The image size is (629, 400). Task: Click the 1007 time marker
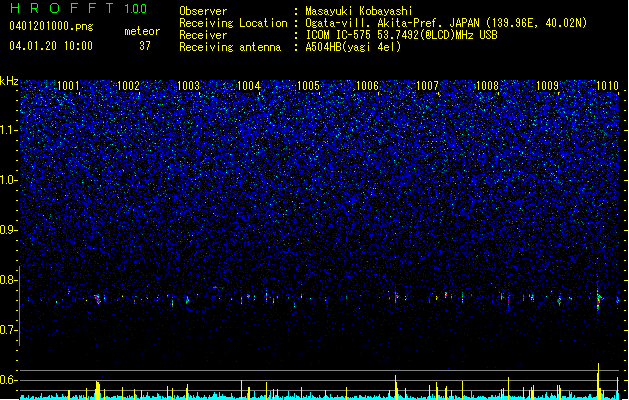[428, 86]
